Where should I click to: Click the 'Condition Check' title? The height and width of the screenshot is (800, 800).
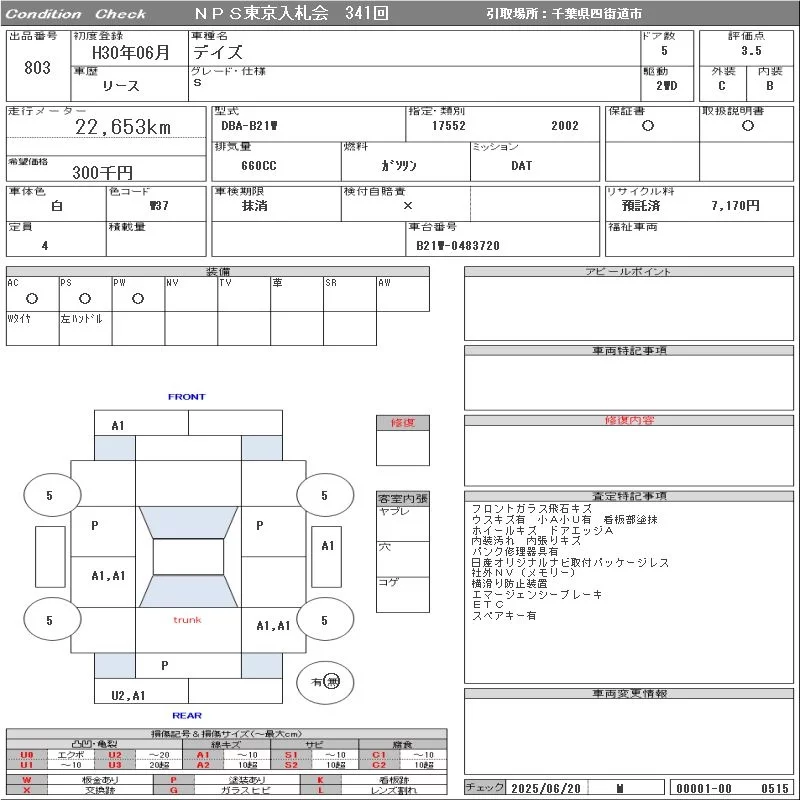click(76, 14)
